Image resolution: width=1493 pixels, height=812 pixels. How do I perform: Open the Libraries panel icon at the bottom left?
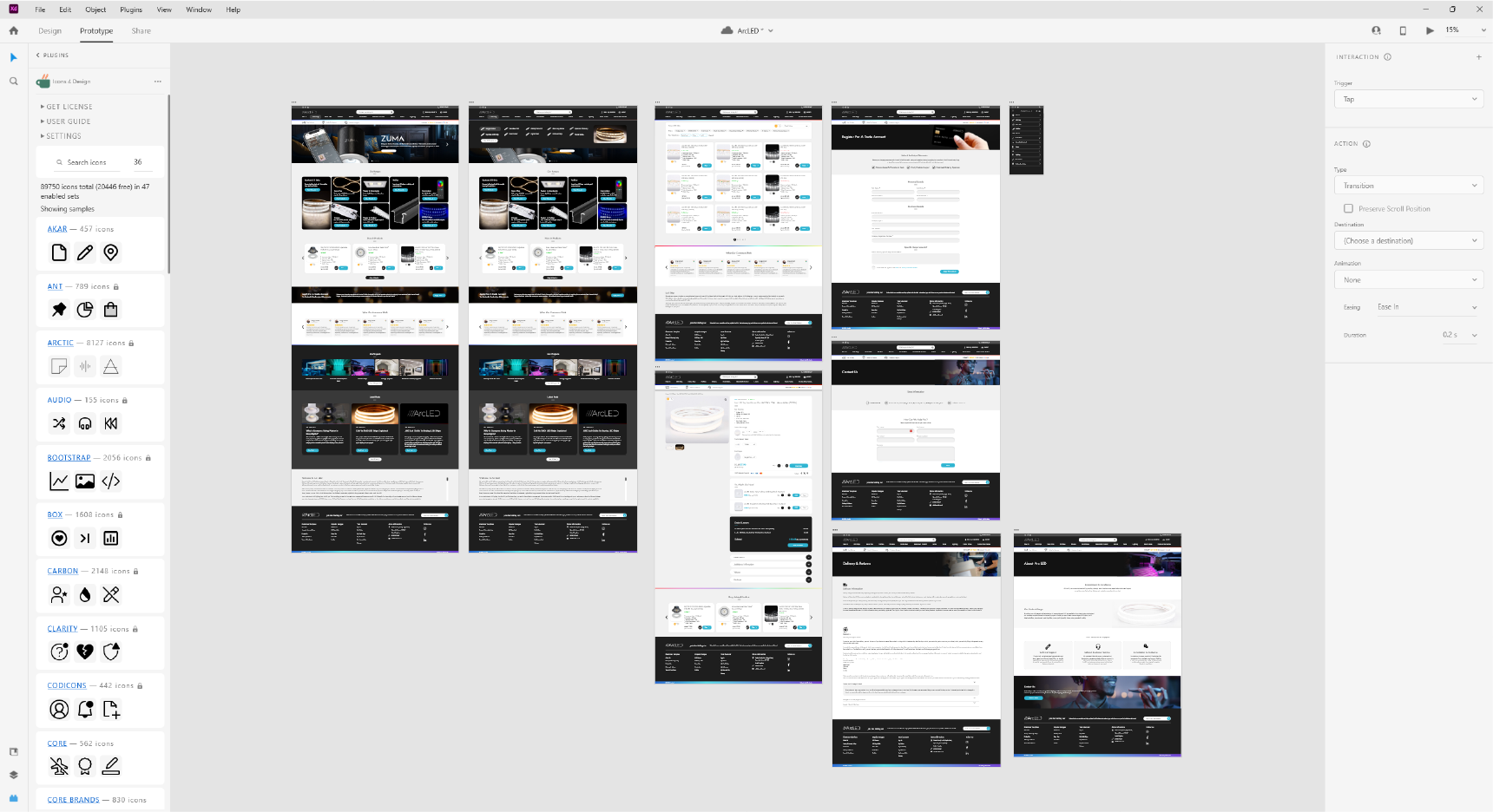[x=13, y=751]
